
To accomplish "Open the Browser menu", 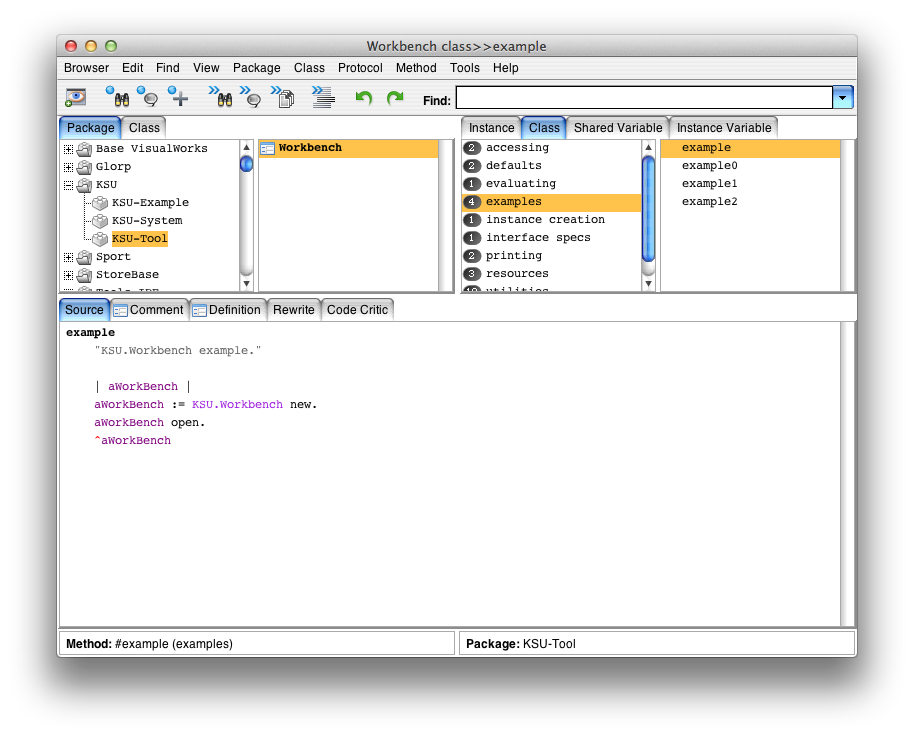I will tap(86, 68).
